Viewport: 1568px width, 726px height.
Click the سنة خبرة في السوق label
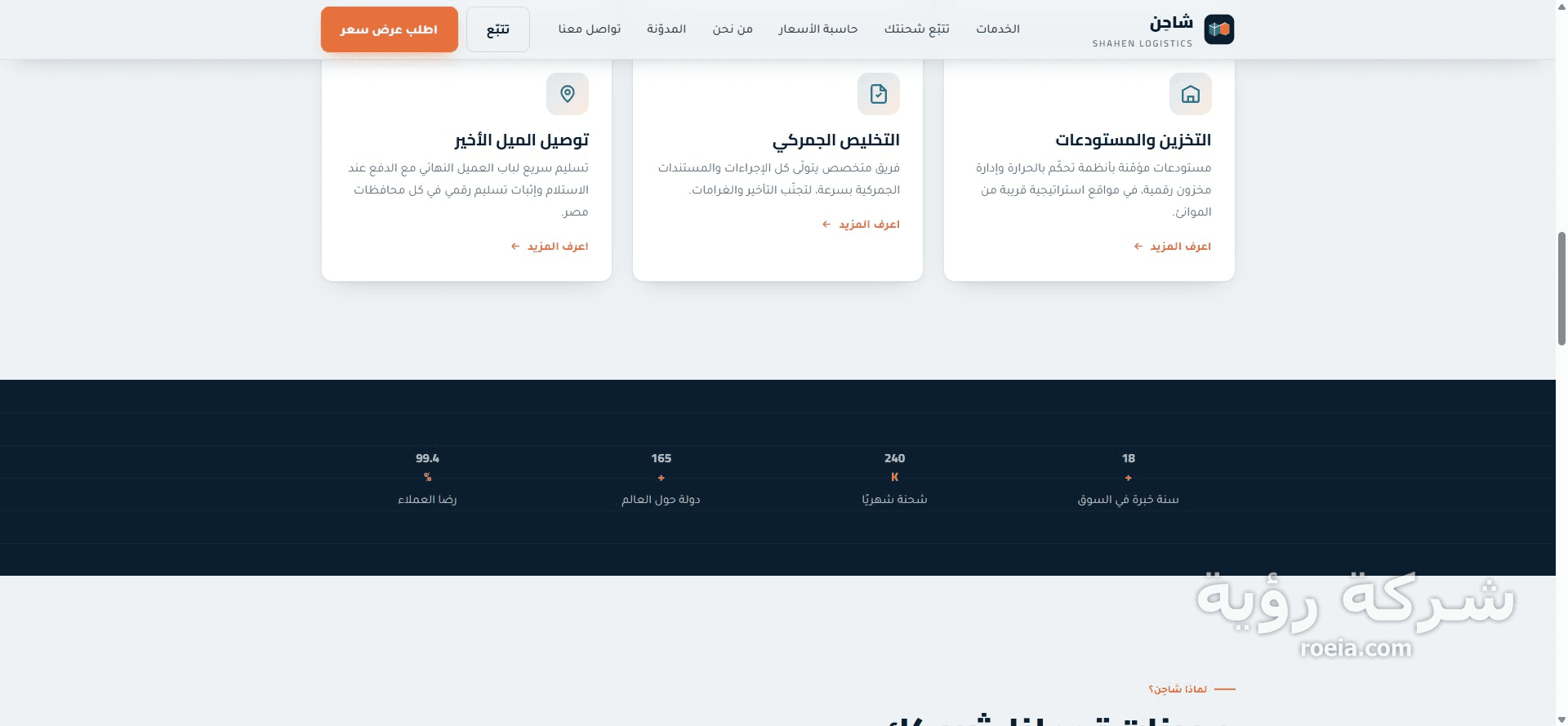tap(1129, 499)
